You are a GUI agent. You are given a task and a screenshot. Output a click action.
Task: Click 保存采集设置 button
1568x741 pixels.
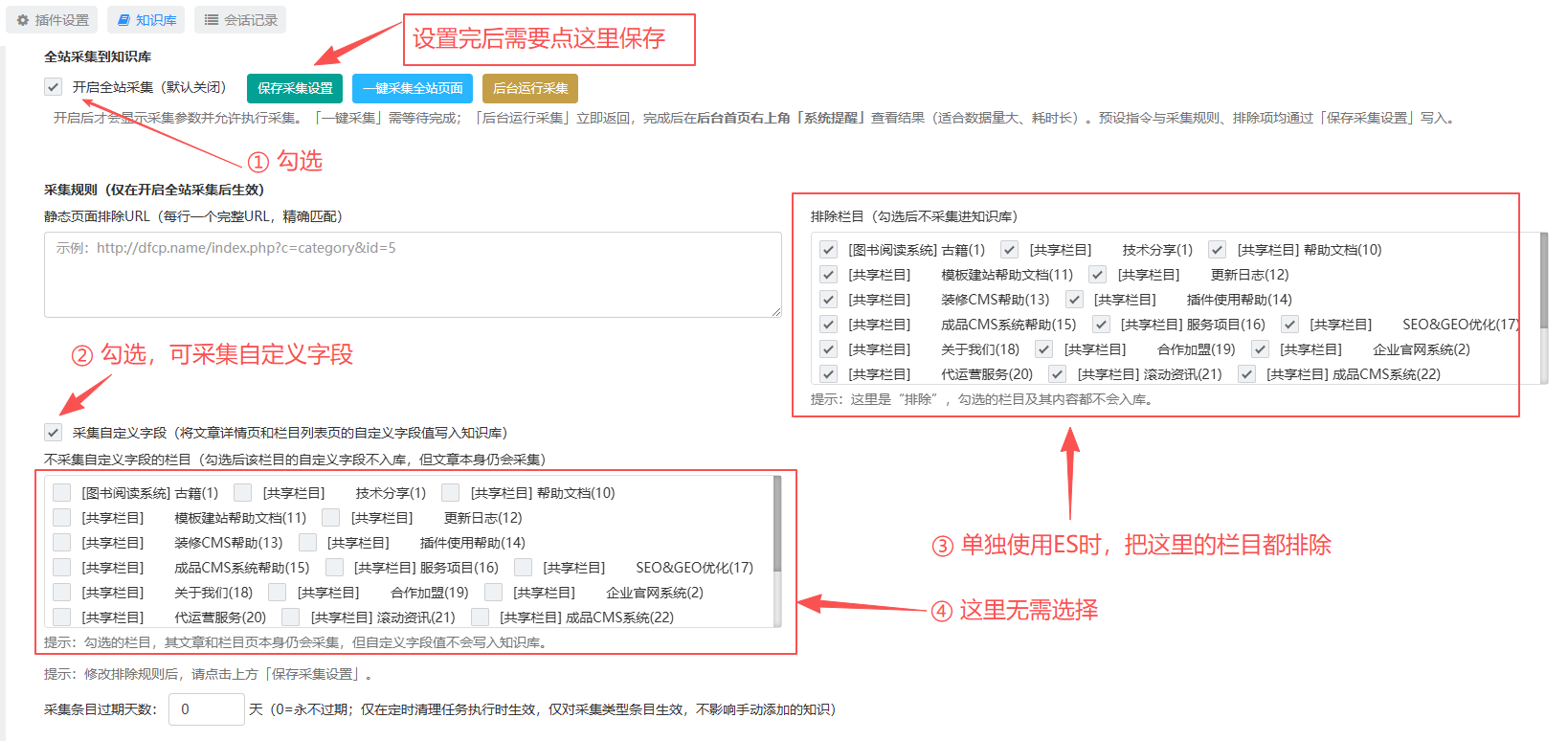coord(295,88)
